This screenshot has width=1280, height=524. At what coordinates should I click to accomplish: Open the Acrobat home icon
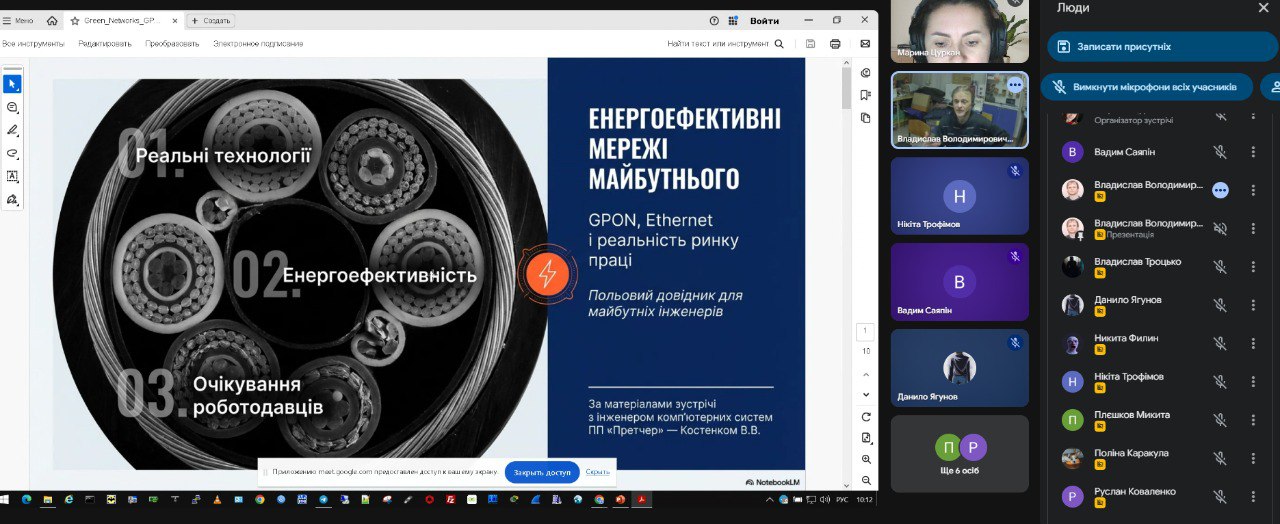(x=52, y=20)
